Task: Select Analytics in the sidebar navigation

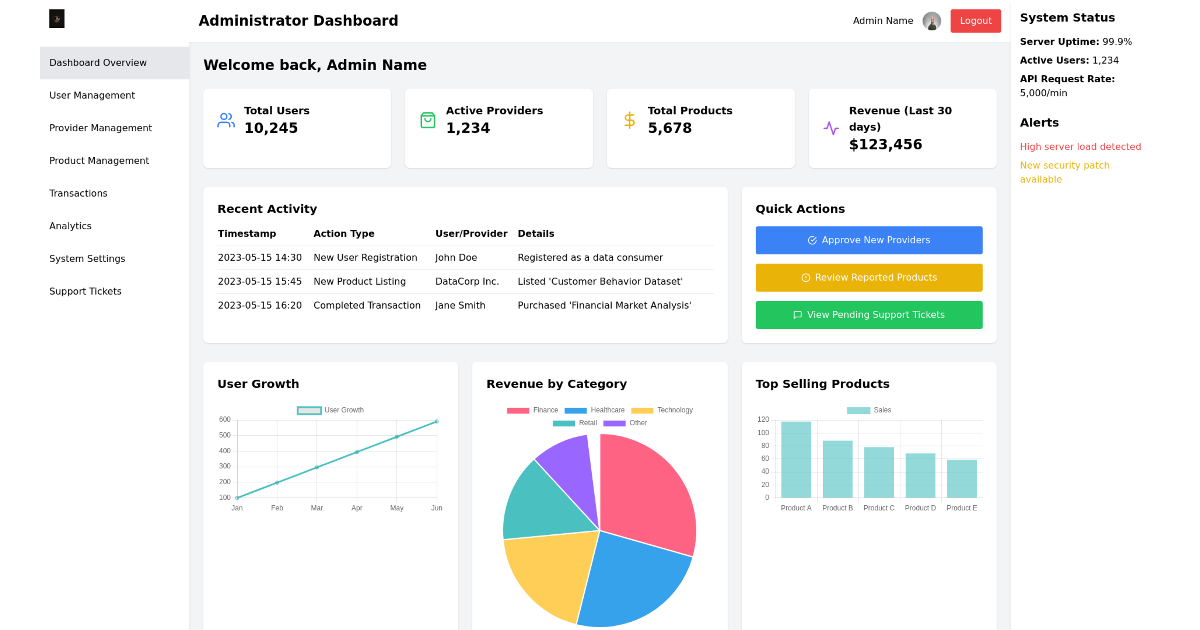Action: (x=70, y=226)
